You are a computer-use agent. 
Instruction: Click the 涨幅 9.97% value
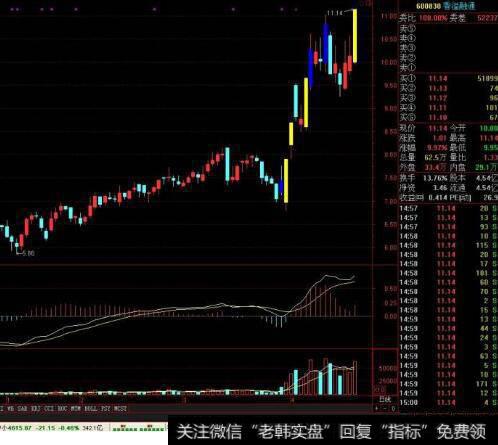point(437,148)
